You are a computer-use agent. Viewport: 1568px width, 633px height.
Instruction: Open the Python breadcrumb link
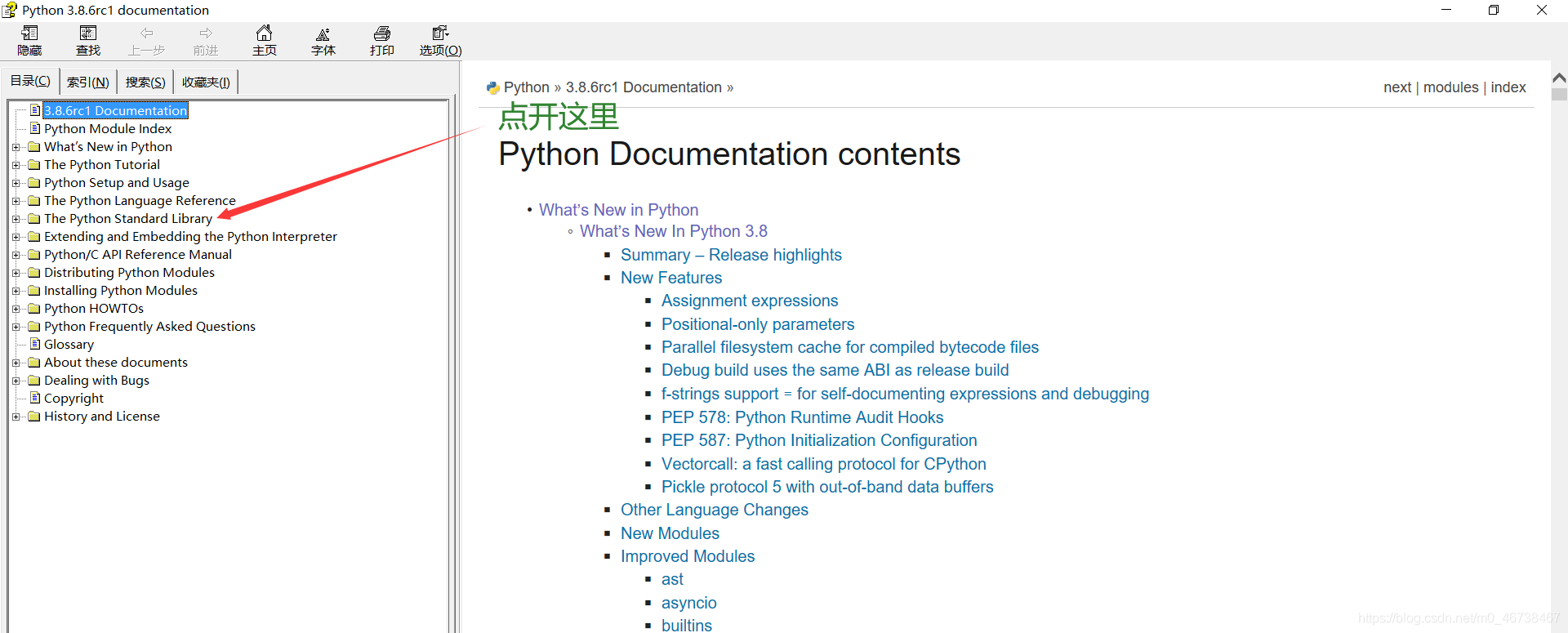click(527, 87)
